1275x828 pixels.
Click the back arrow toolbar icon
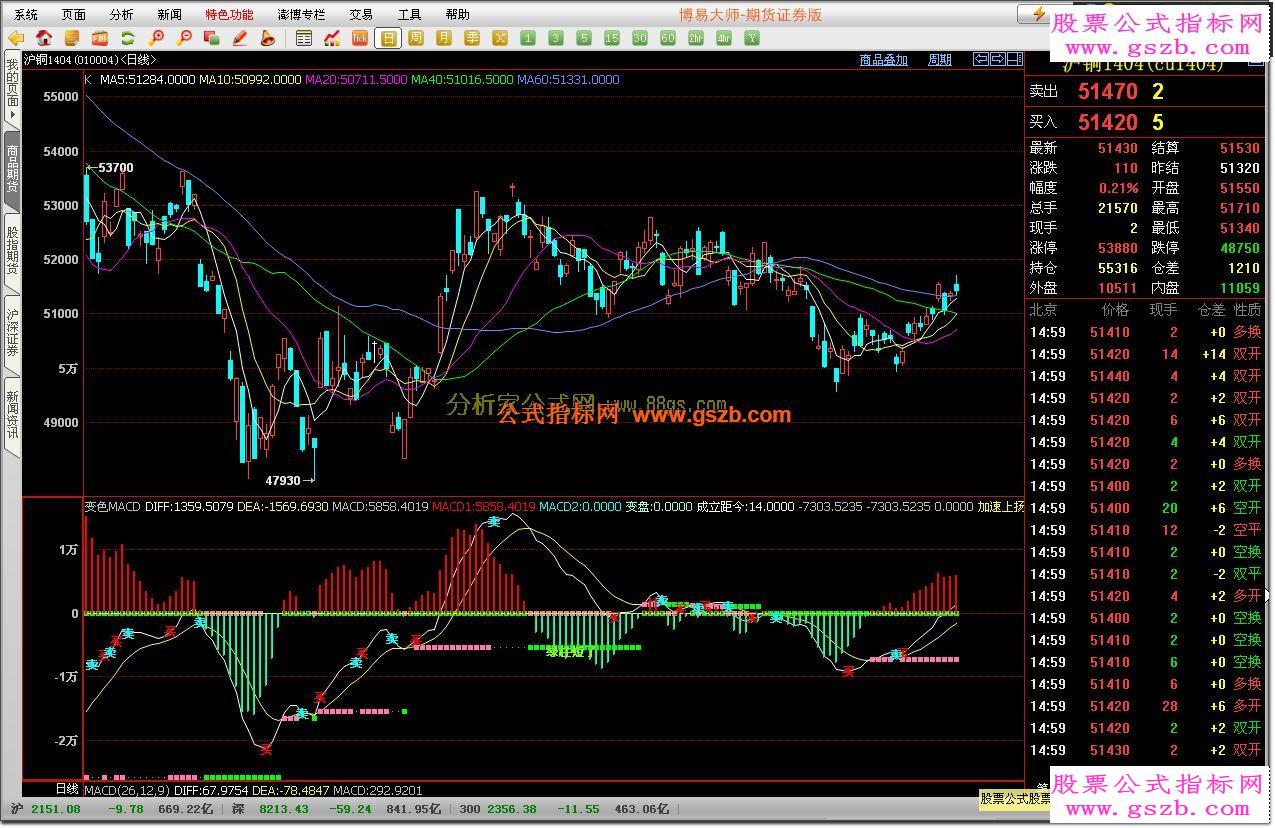[15, 38]
